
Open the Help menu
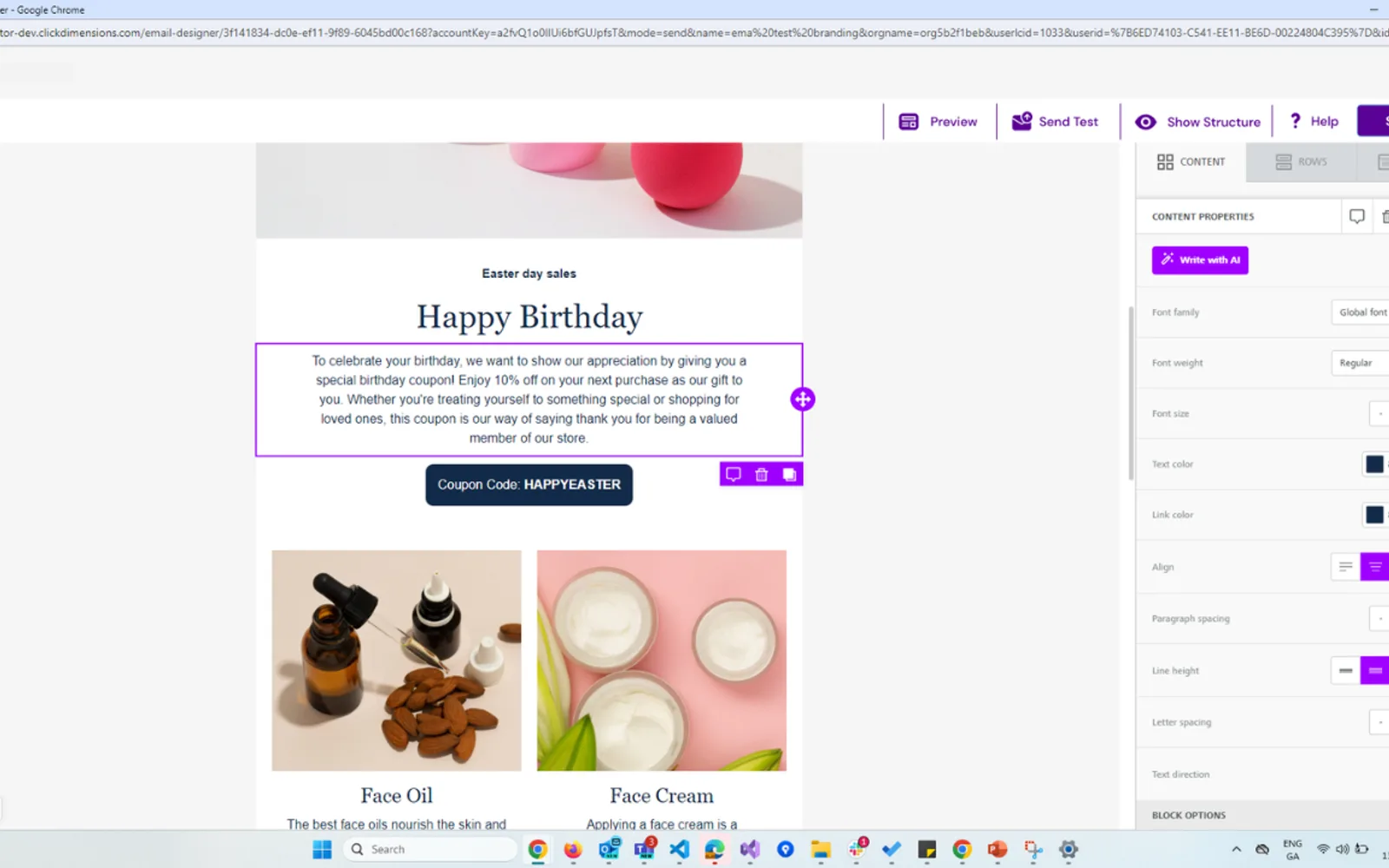pyautogui.click(x=1313, y=122)
